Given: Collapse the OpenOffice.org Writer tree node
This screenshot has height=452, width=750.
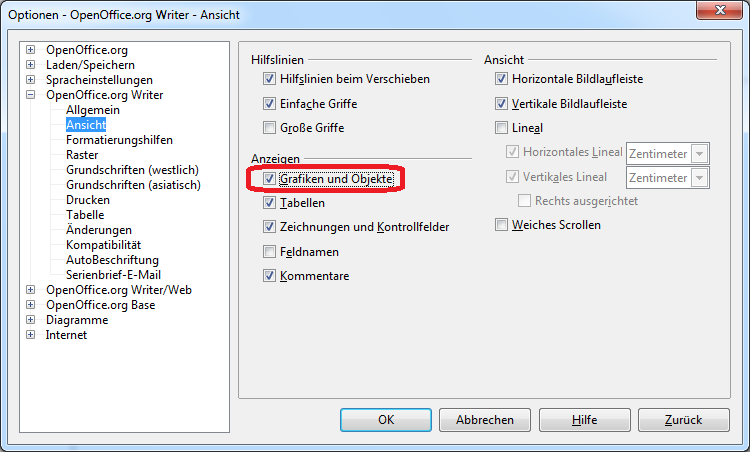Looking at the screenshot, I should [x=31, y=95].
